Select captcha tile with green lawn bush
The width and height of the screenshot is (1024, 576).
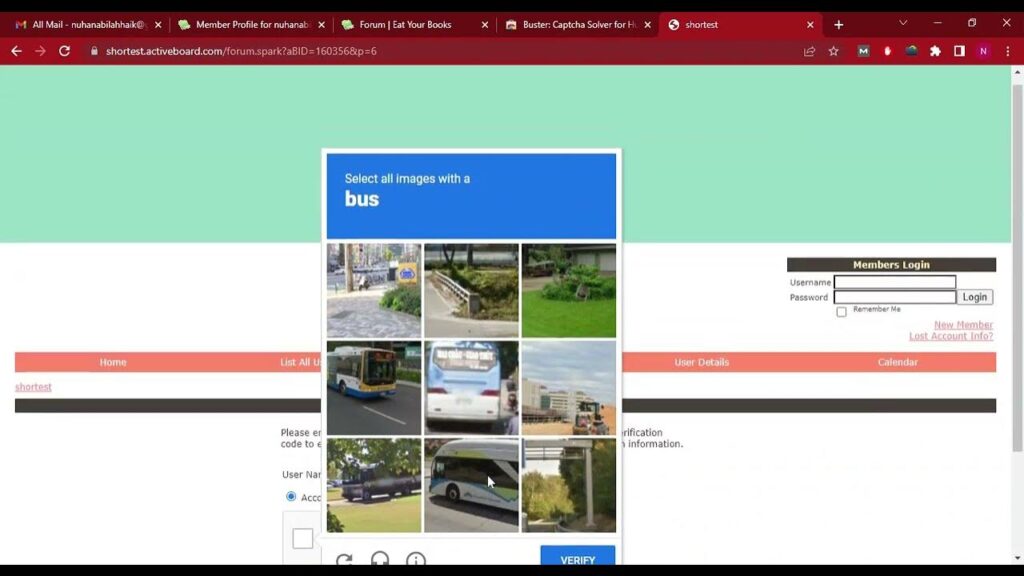(x=569, y=291)
